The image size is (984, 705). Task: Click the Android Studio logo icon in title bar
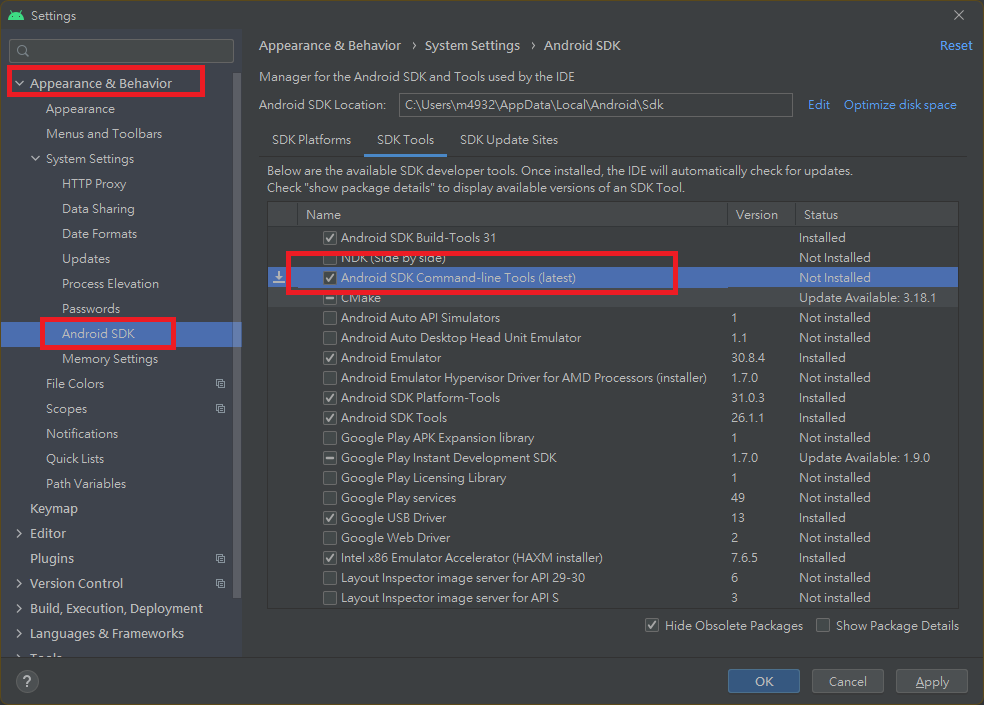(x=16, y=15)
